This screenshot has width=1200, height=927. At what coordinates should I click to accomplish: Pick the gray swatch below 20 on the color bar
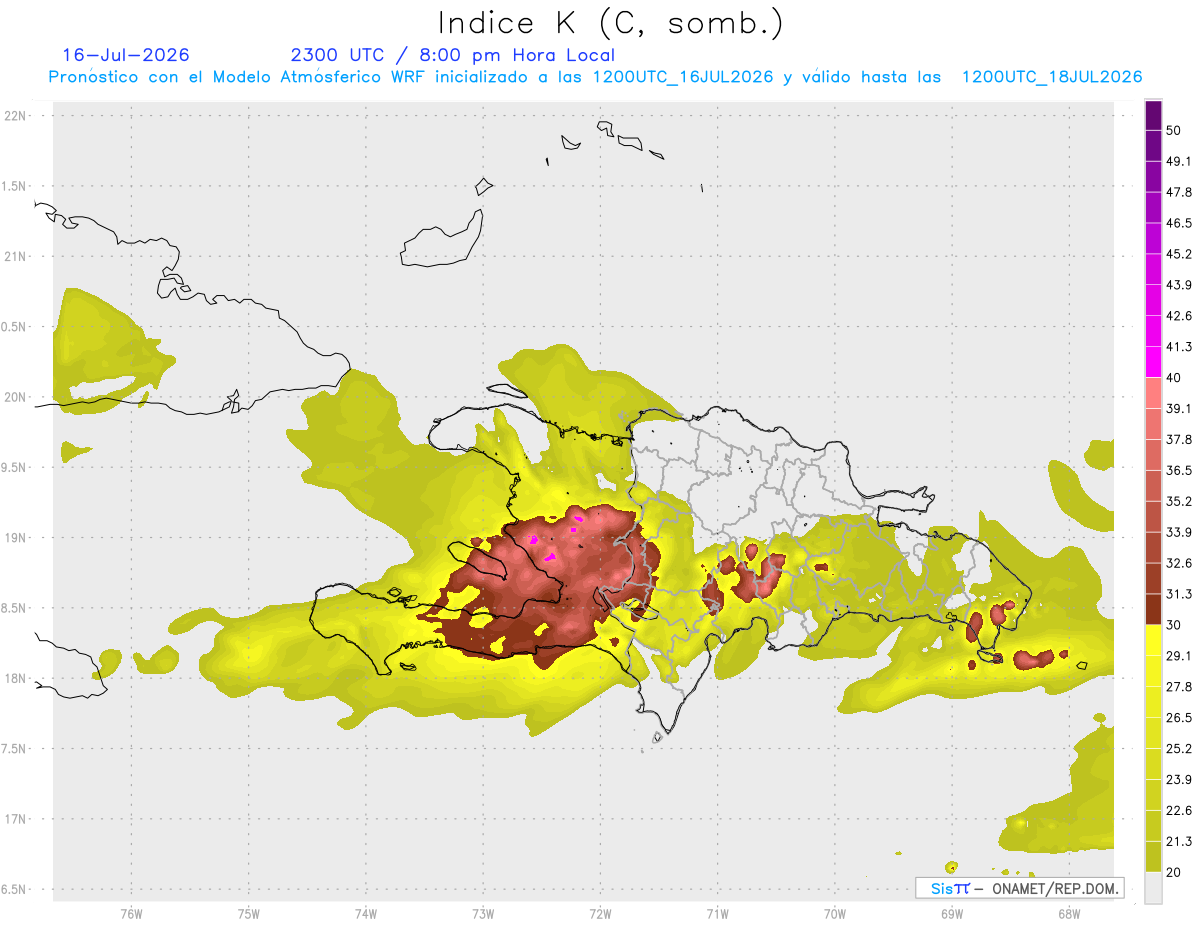click(1153, 888)
